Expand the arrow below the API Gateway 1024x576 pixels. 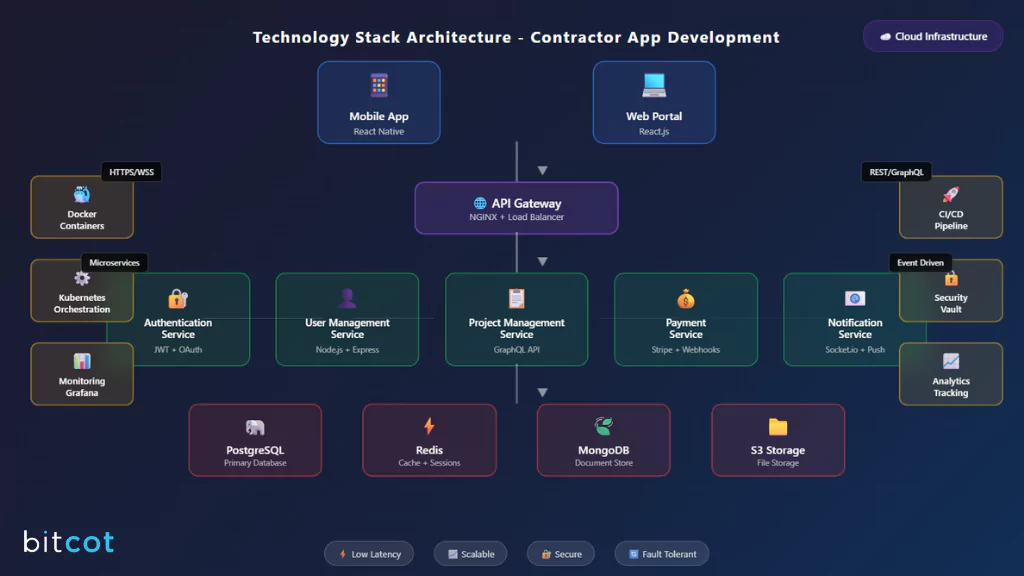point(542,261)
